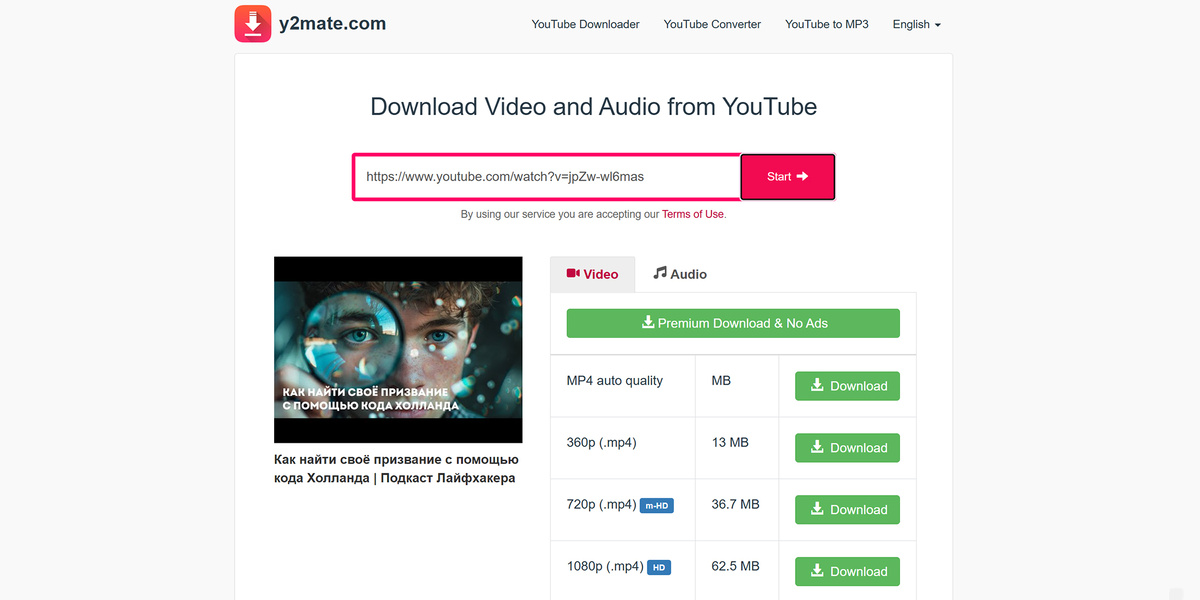Image resolution: width=1200 pixels, height=600 pixels.
Task: Click the "720p (.mp4)" label
Action: 602,504
